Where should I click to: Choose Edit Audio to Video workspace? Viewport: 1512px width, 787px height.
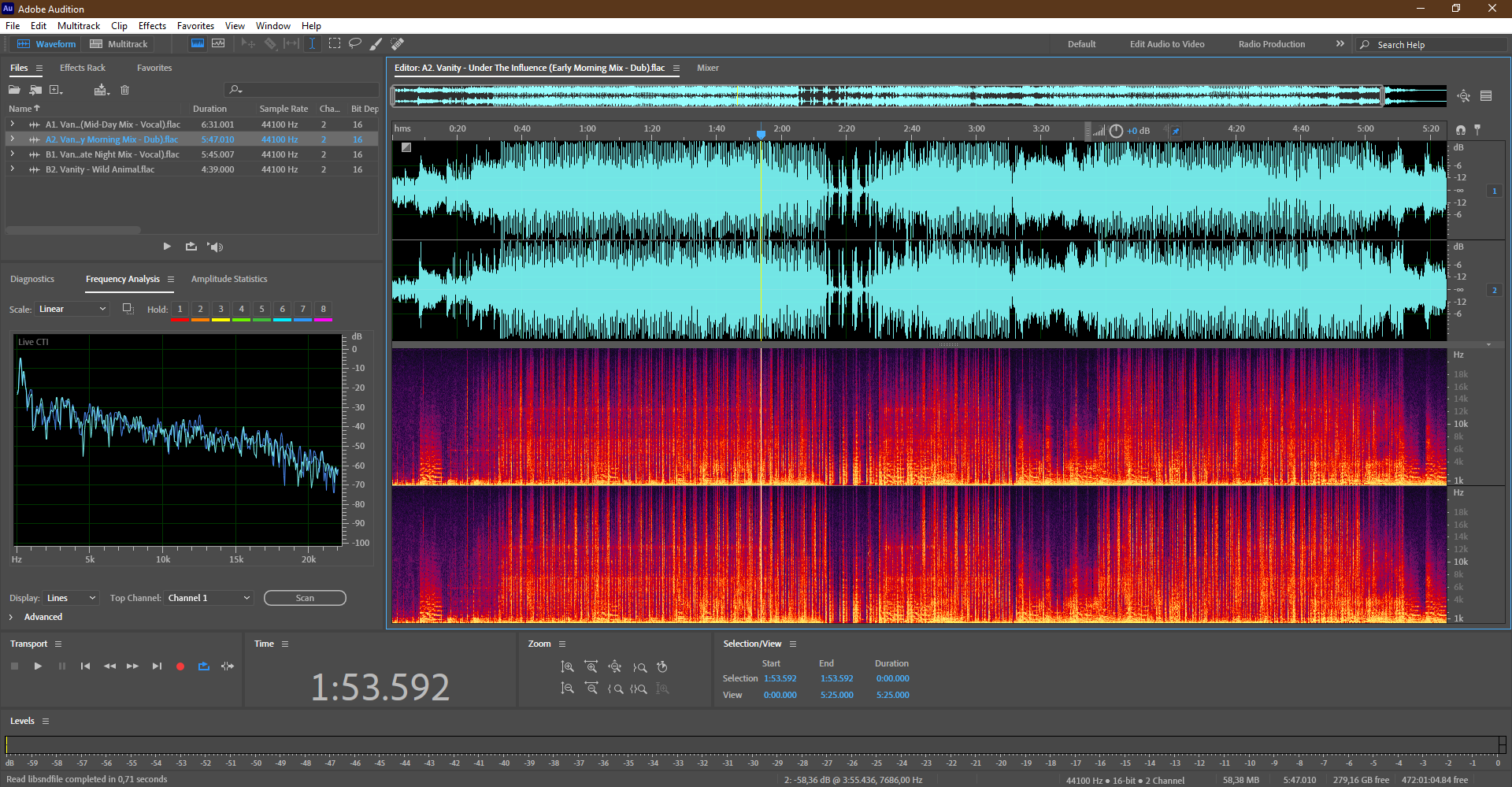coord(1167,44)
